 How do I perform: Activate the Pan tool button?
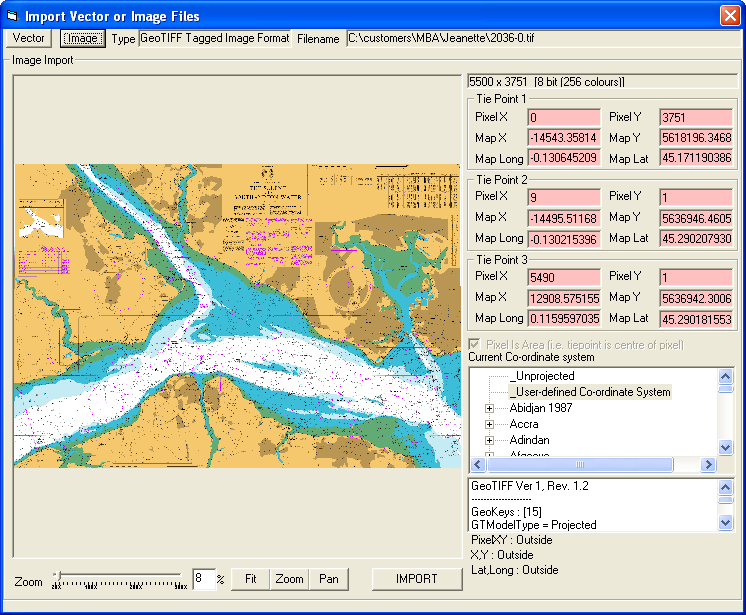pos(327,579)
